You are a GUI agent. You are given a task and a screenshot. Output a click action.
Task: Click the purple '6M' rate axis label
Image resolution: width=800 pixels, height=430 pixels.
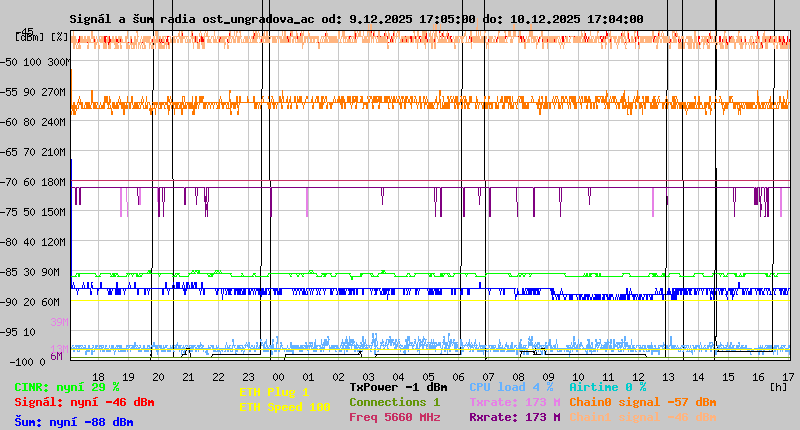point(56,356)
